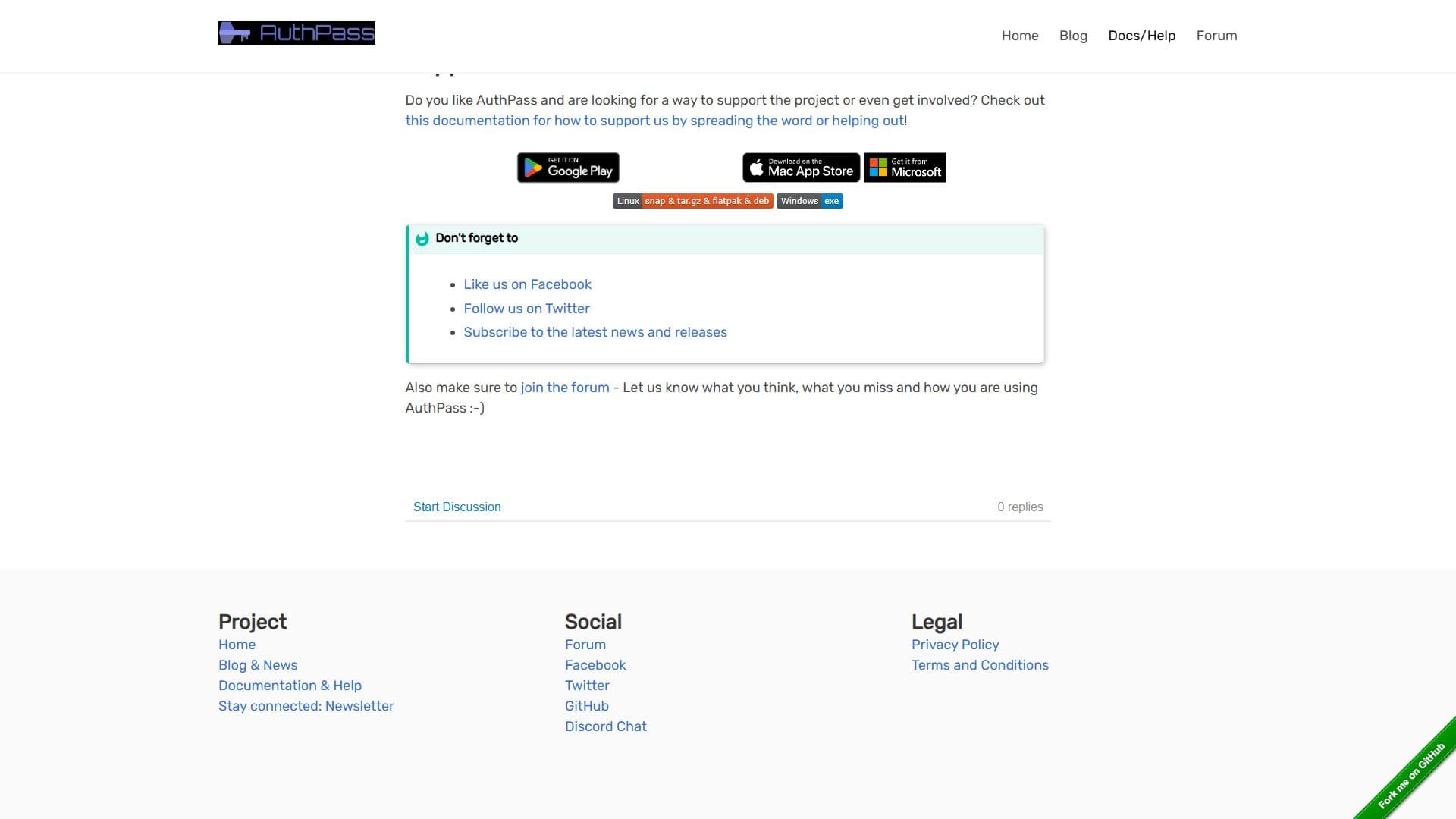The width and height of the screenshot is (1456, 819).
Task: Open the support documentation link
Action: (x=654, y=121)
